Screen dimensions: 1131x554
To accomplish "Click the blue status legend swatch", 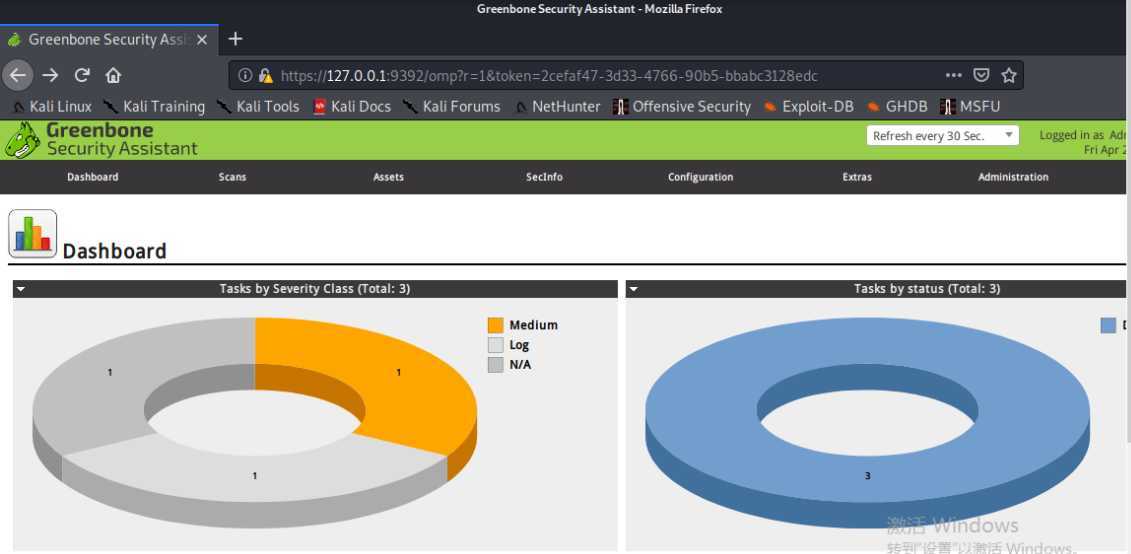I will click(1109, 325).
